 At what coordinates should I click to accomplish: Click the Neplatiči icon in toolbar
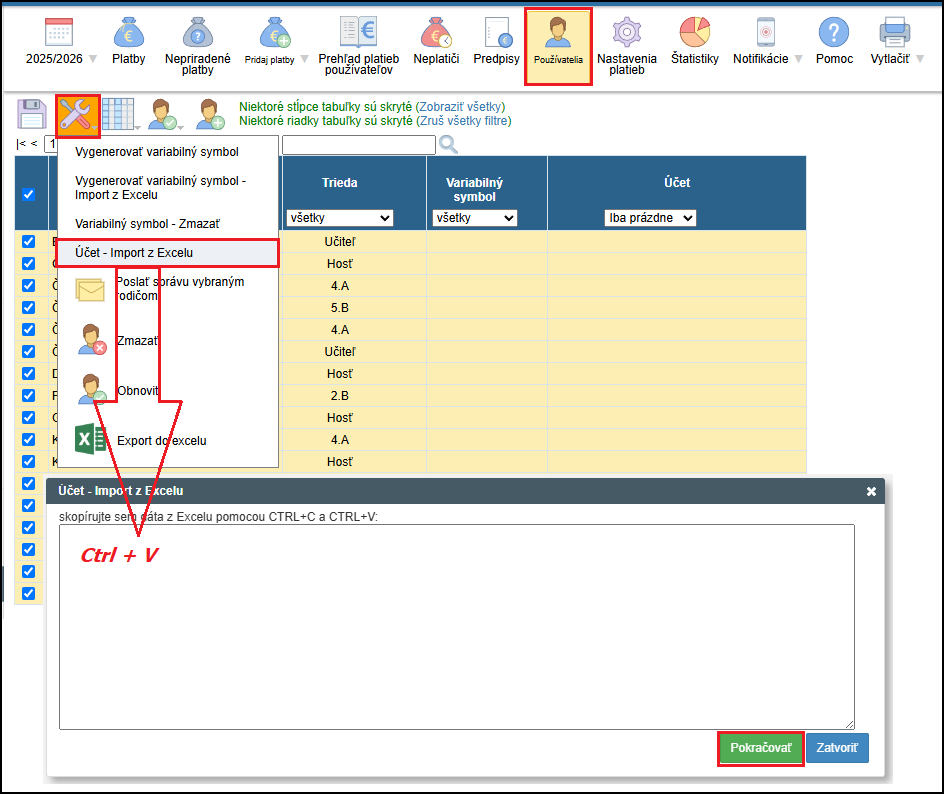(x=436, y=34)
